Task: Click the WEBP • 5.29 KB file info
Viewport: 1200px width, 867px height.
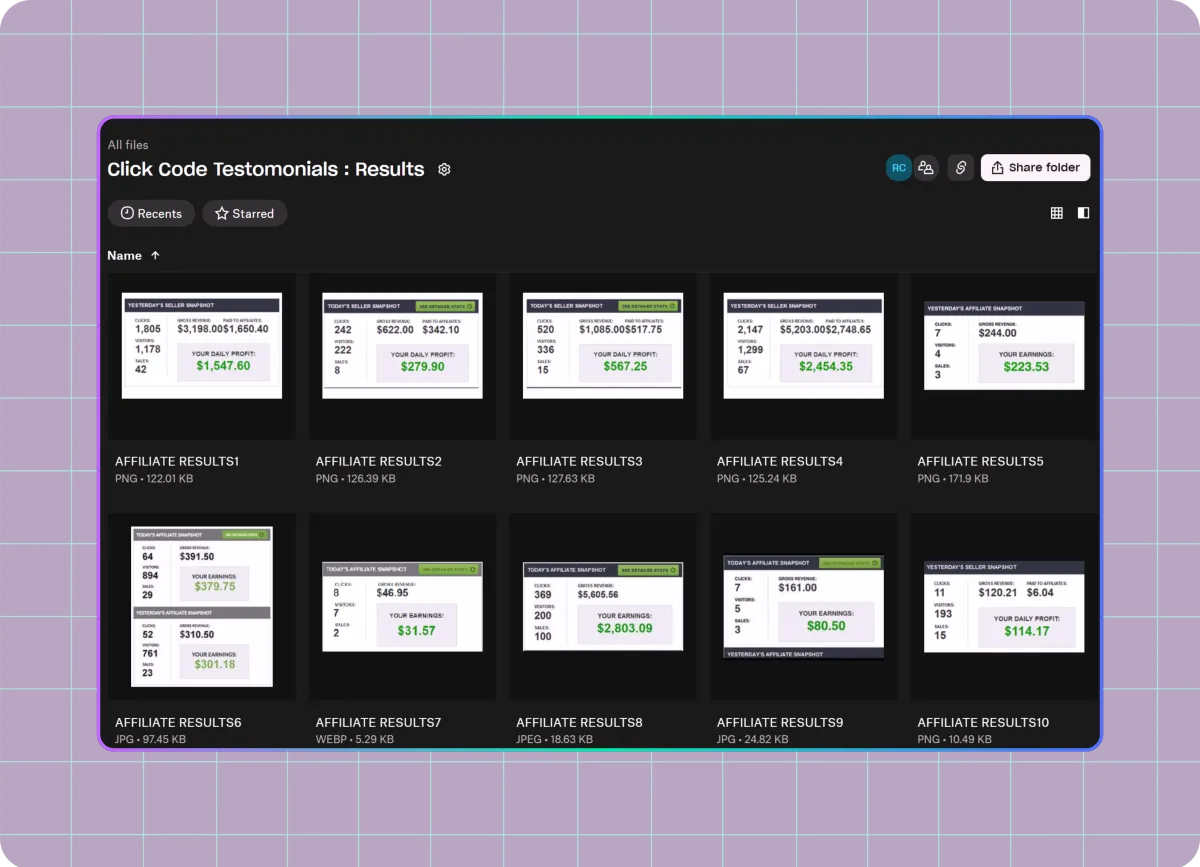Action: [354, 740]
